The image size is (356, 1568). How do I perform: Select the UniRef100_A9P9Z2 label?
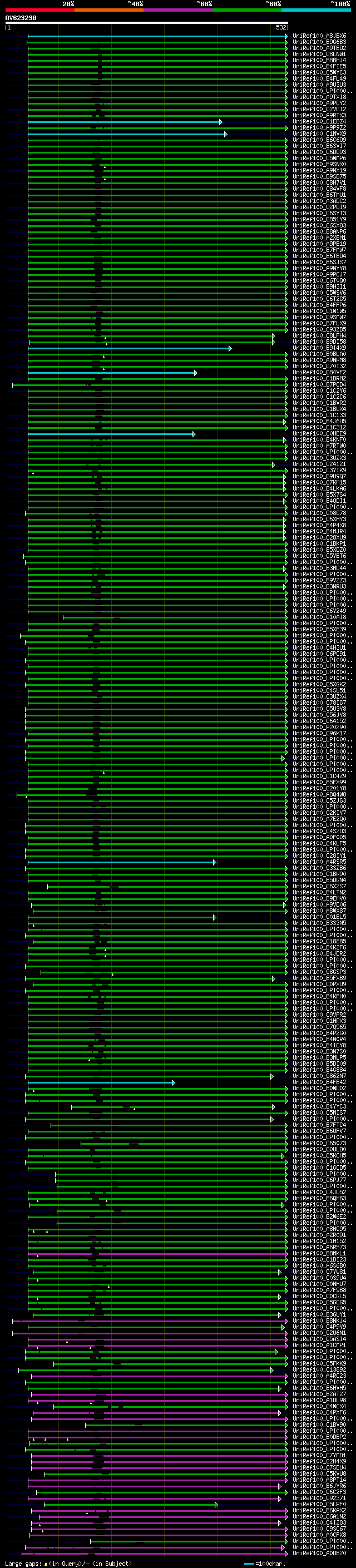[319, 128]
